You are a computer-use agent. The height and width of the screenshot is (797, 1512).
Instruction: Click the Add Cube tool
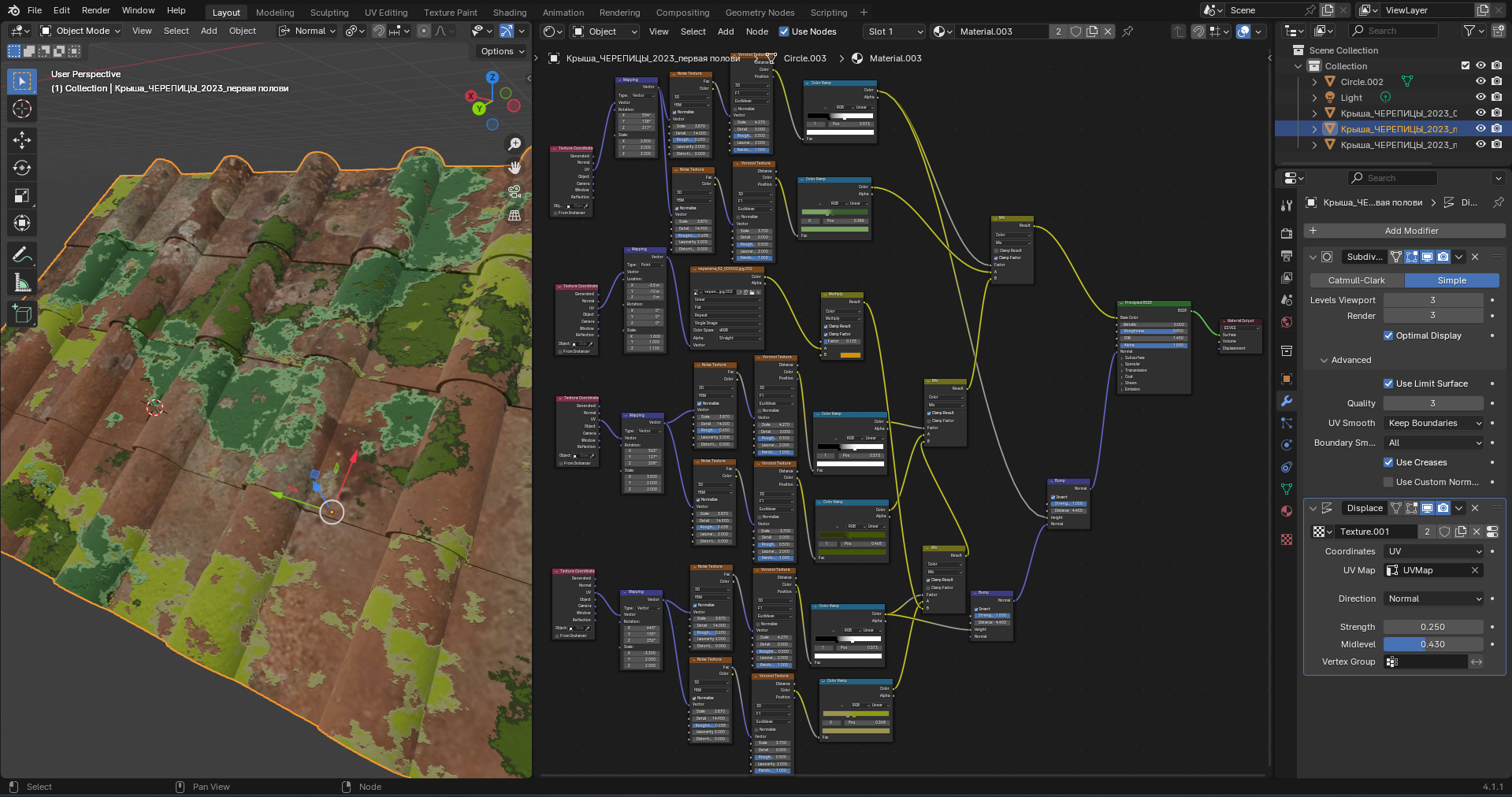tap(22, 313)
